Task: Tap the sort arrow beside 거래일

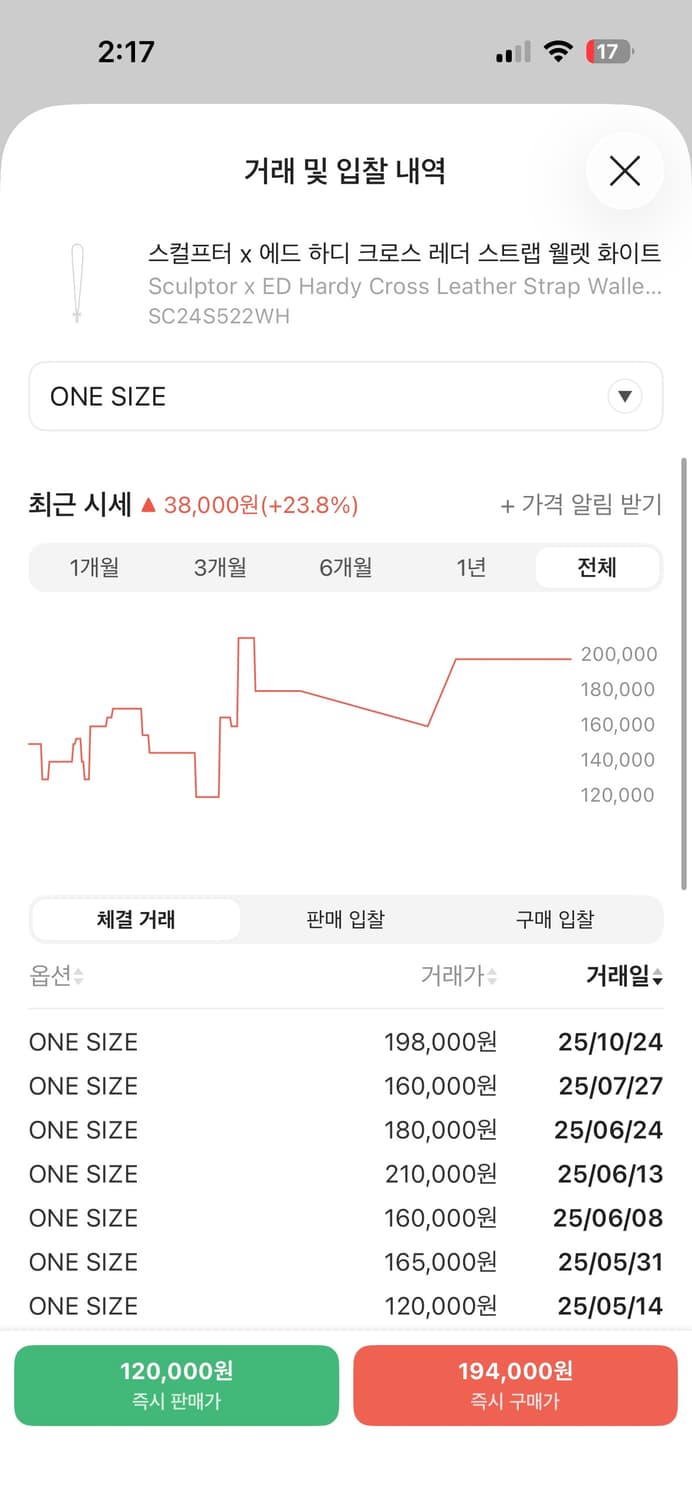Action: click(660, 977)
